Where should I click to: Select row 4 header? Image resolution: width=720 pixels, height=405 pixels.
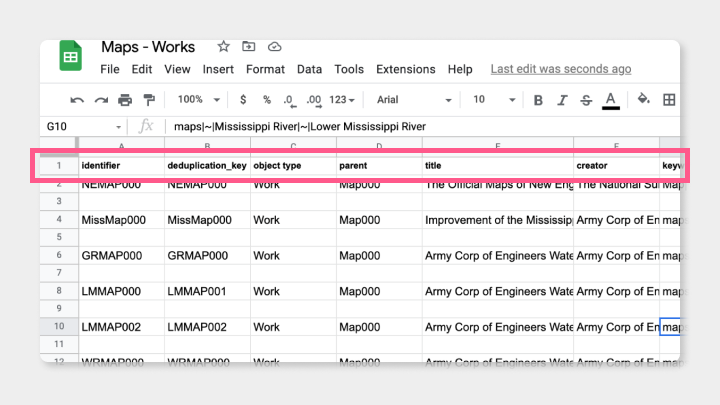59,219
